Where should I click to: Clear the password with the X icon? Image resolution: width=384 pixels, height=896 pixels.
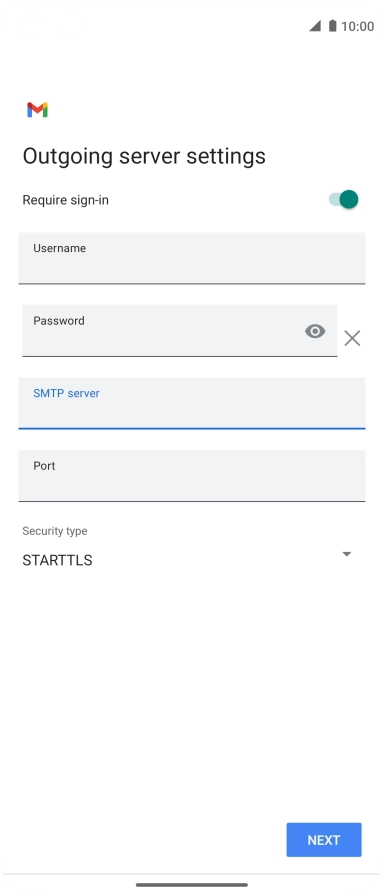click(x=352, y=338)
